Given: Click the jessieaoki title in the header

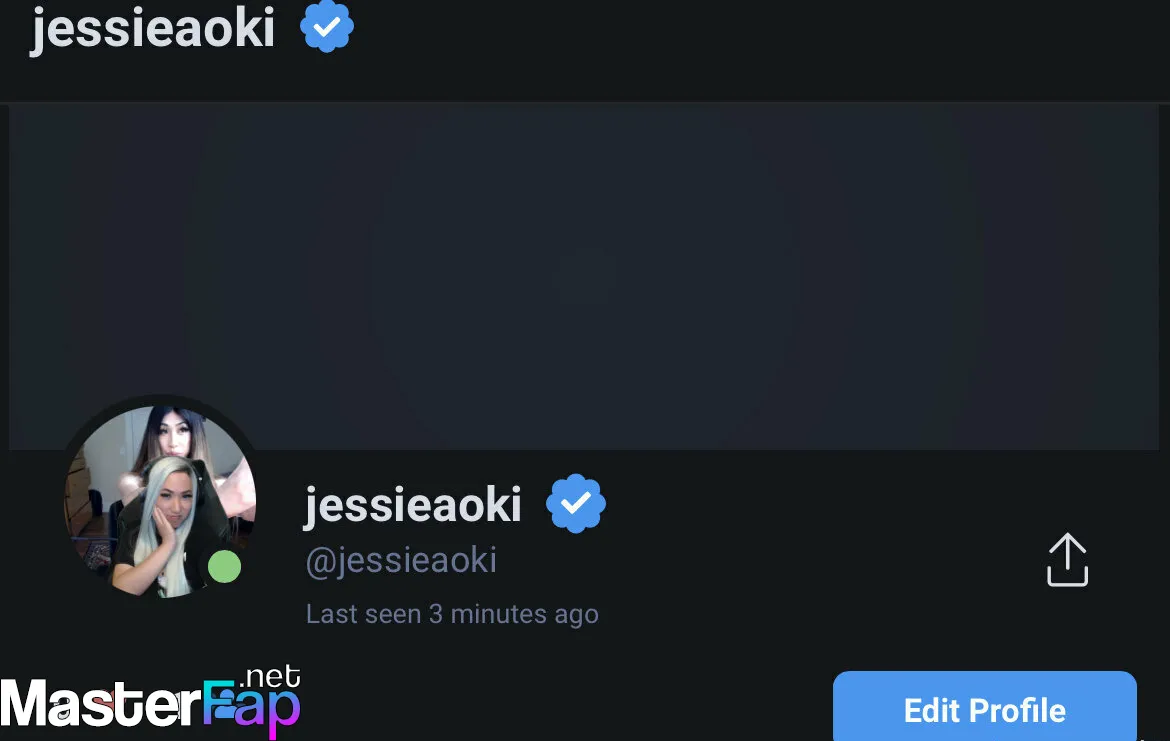Looking at the screenshot, I should (x=153, y=28).
